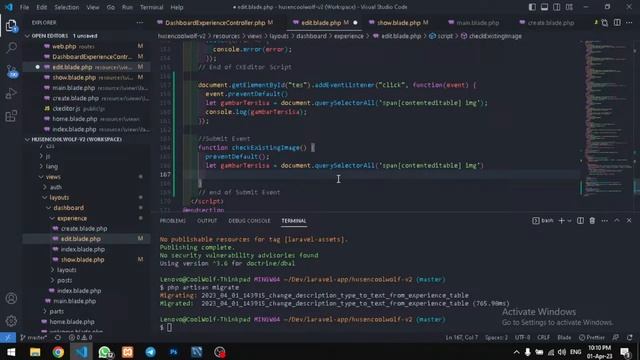Maximize the terminal panel size chevron

[617, 221]
